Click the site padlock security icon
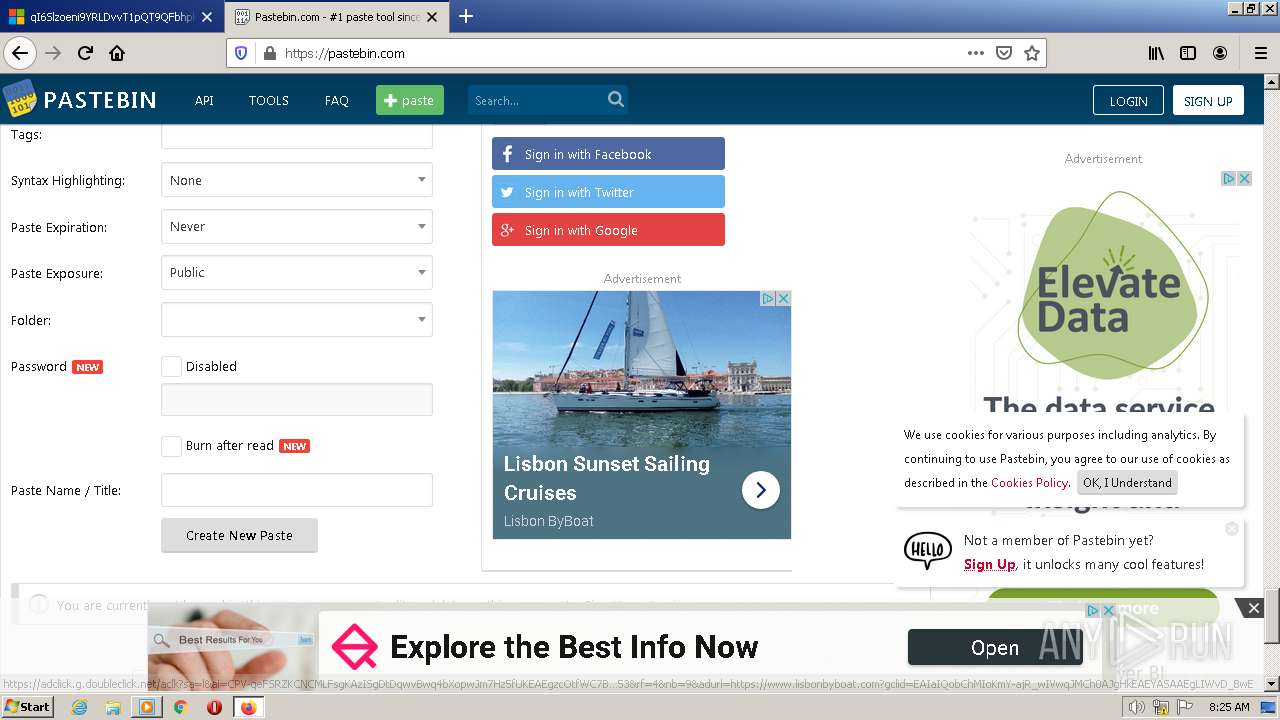1280x720 pixels. pos(269,53)
